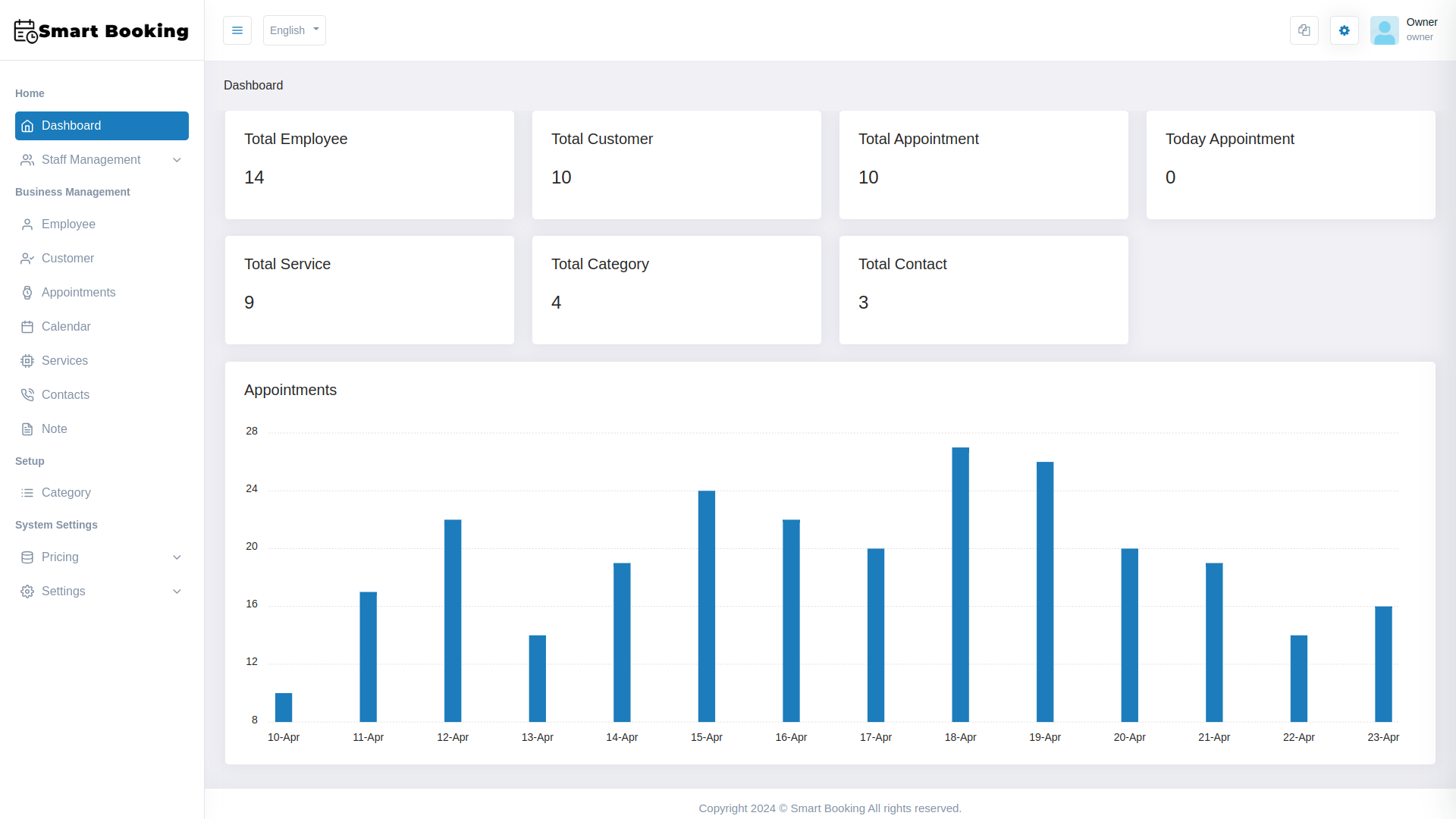Viewport: 1456px width, 819px height.
Task: Expand the Pricing section
Action: pos(177,557)
